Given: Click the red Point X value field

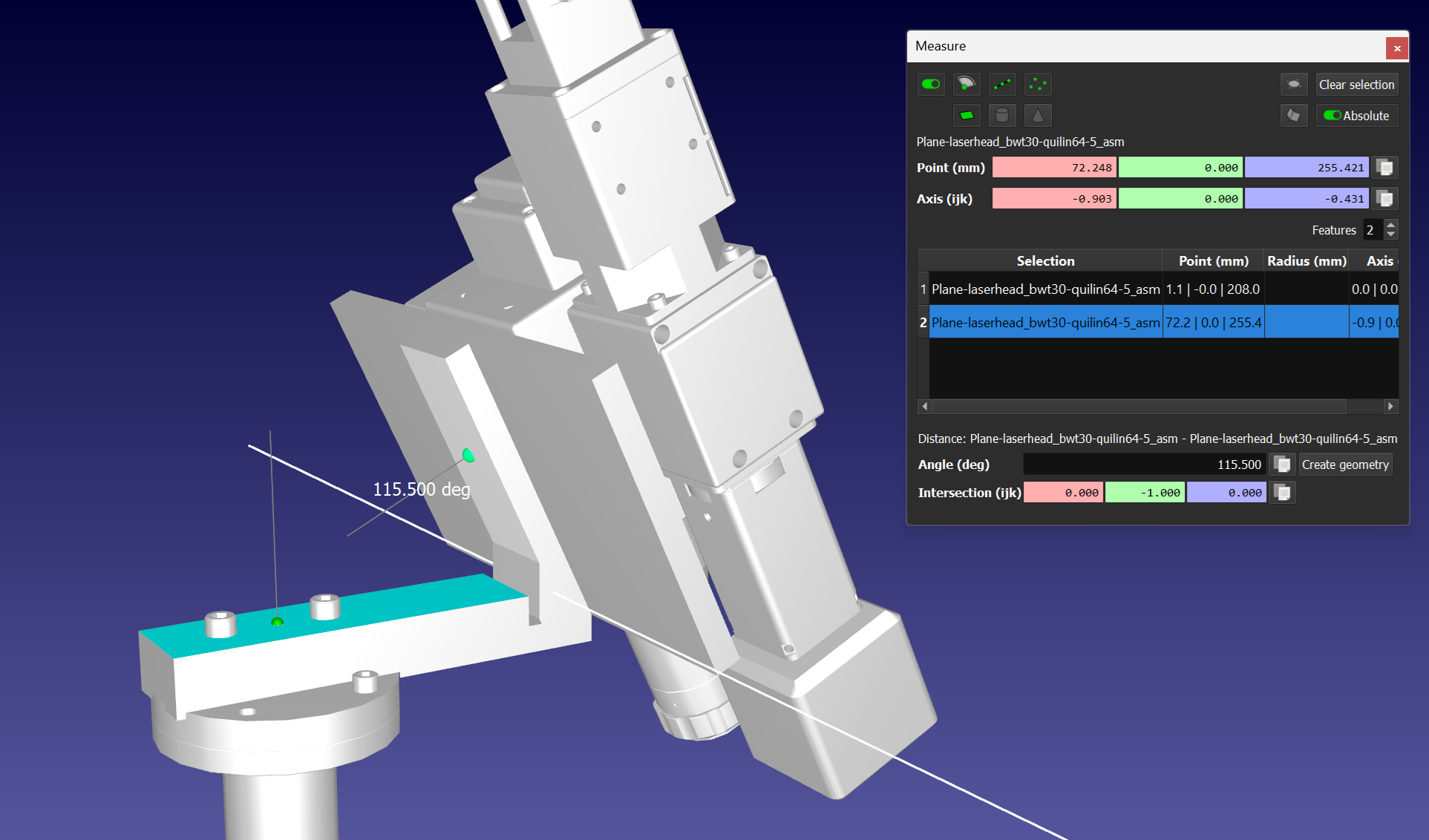Looking at the screenshot, I should pos(1054,168).
